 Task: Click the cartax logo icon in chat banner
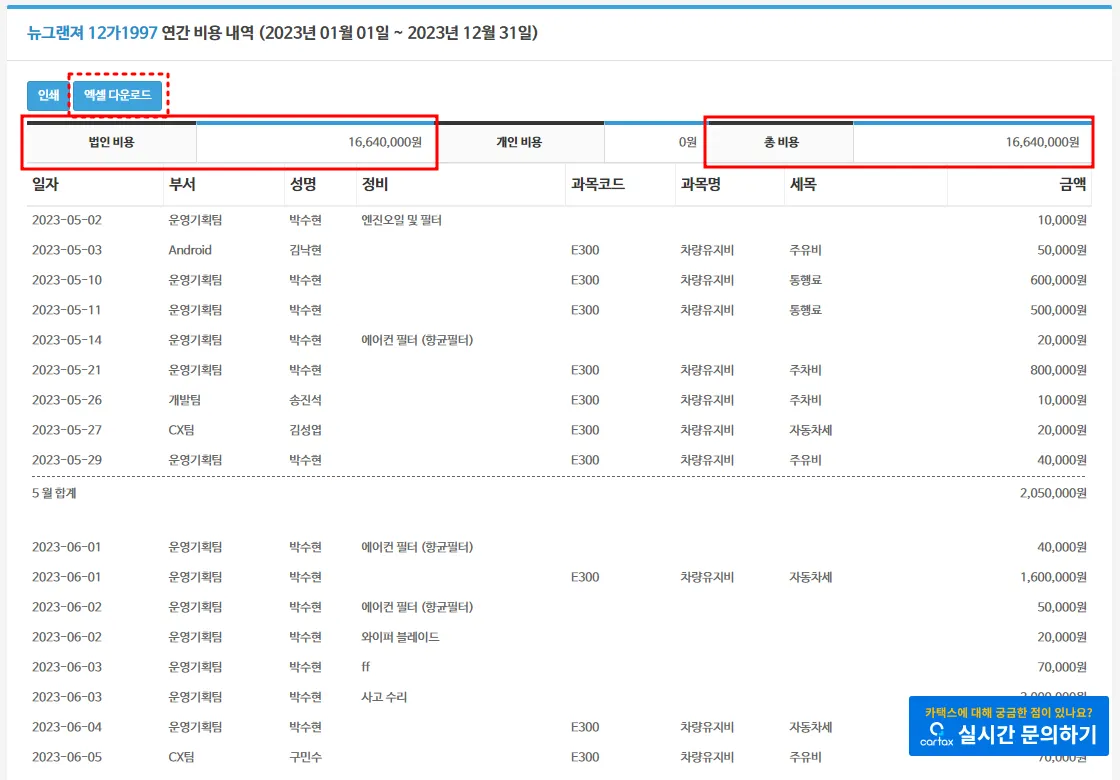(x=936, y=734)
